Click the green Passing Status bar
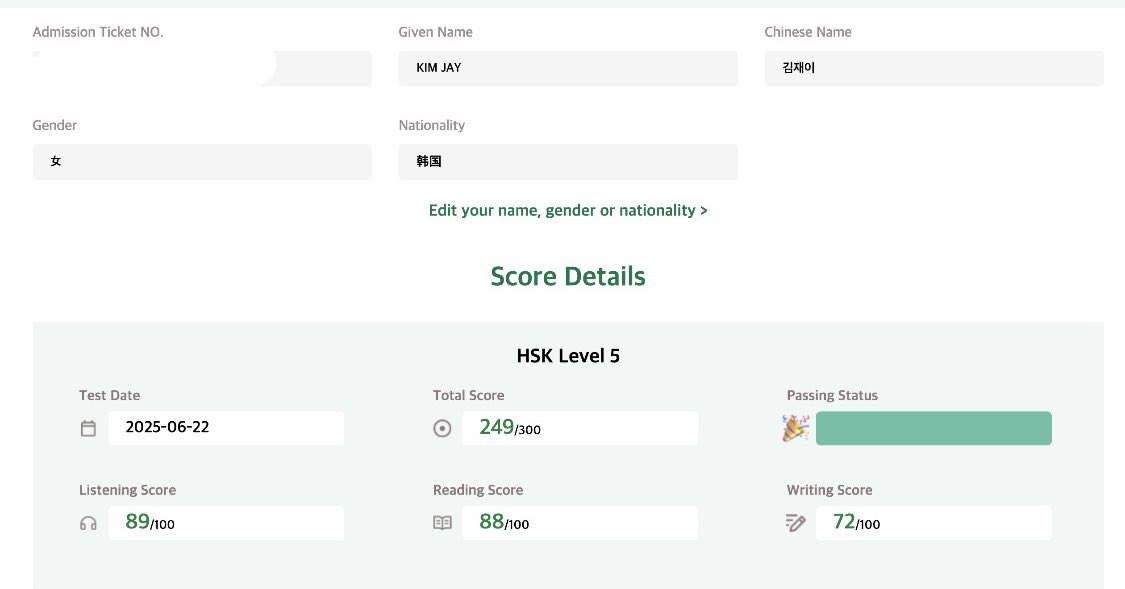 coord(933,428)
